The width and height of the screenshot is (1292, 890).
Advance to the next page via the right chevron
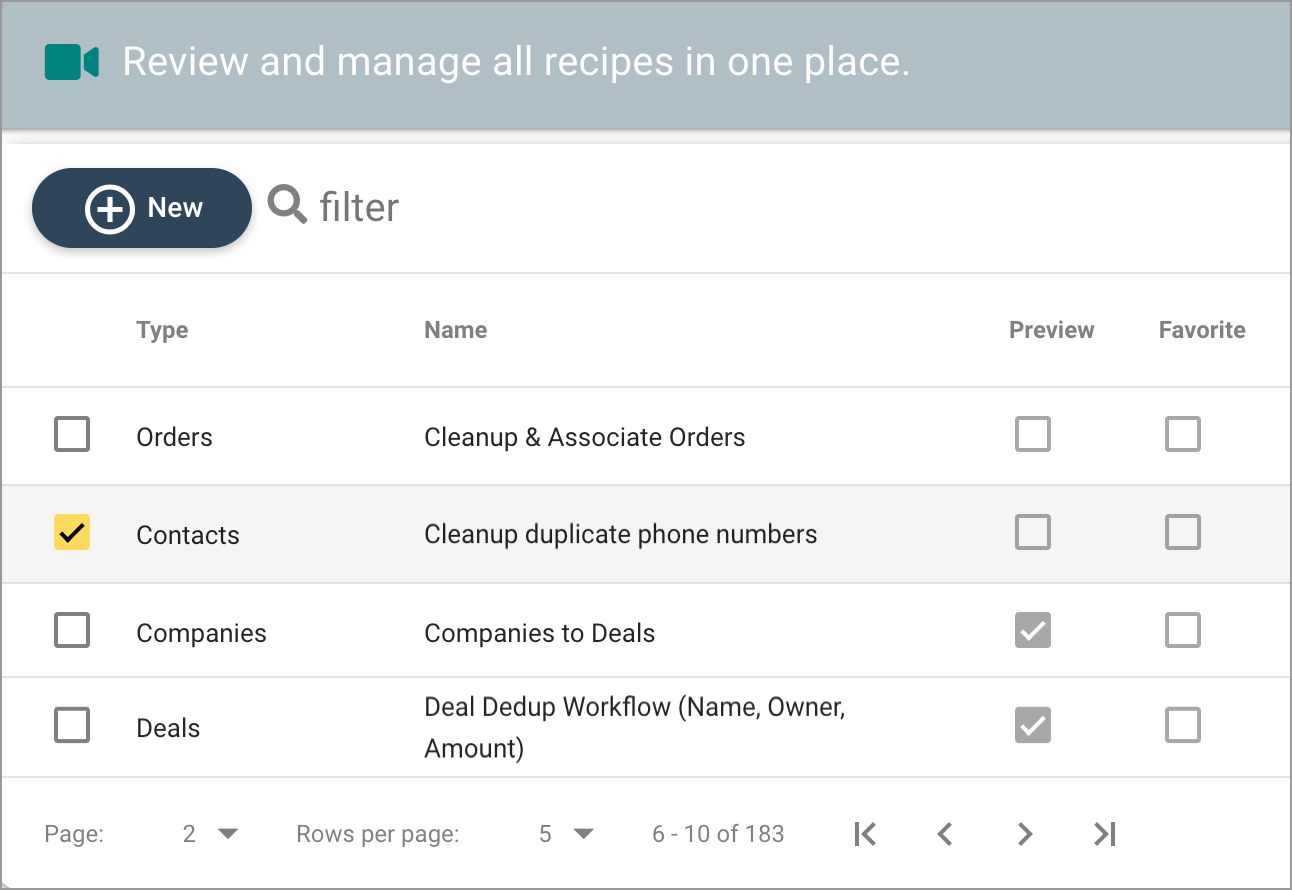1024,833
